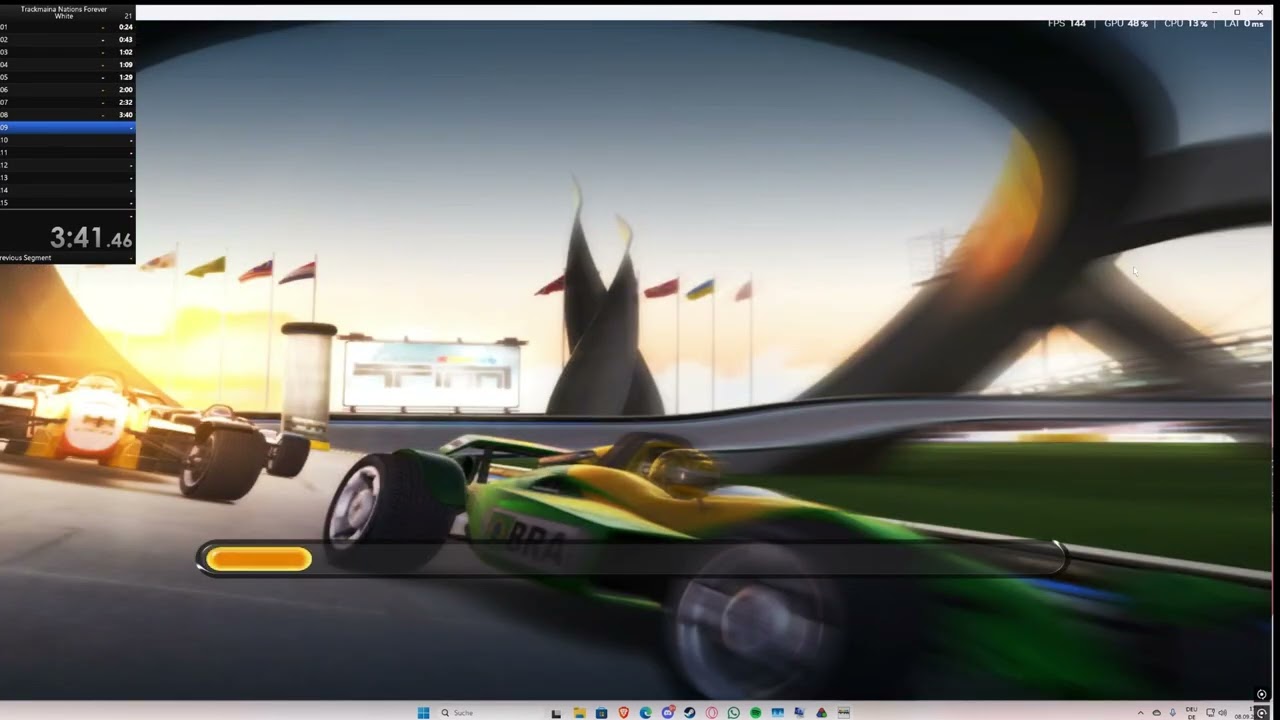Open Discord from the taskbar
This screenshot has width=1280, height=720.
point(668,713)
